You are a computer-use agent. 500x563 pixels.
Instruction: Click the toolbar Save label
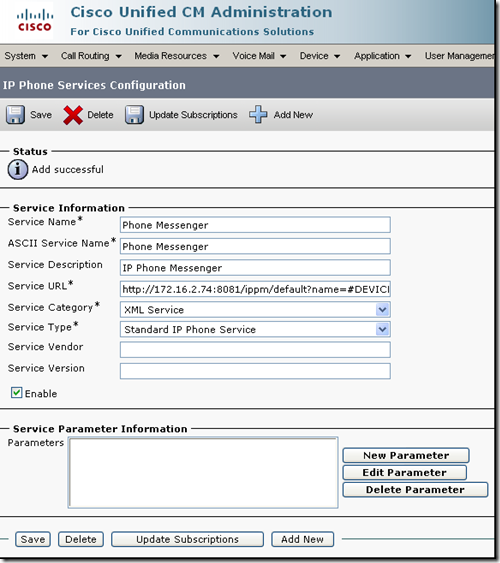[x=41, y=115]
